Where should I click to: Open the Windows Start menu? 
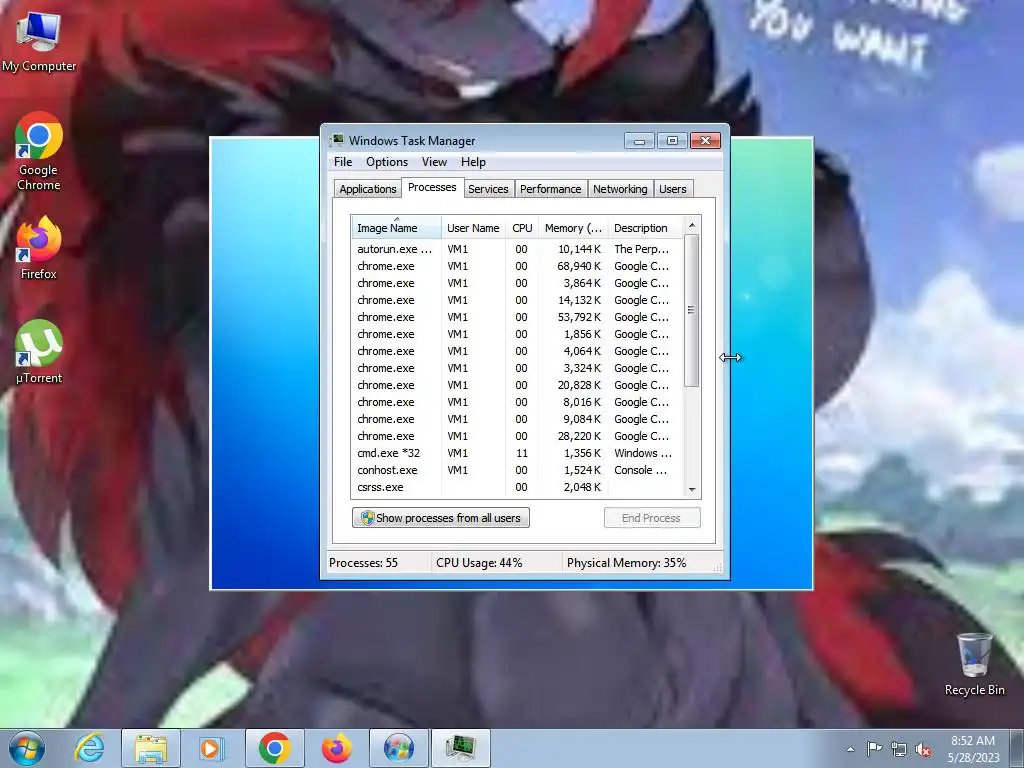pos(27,748)
